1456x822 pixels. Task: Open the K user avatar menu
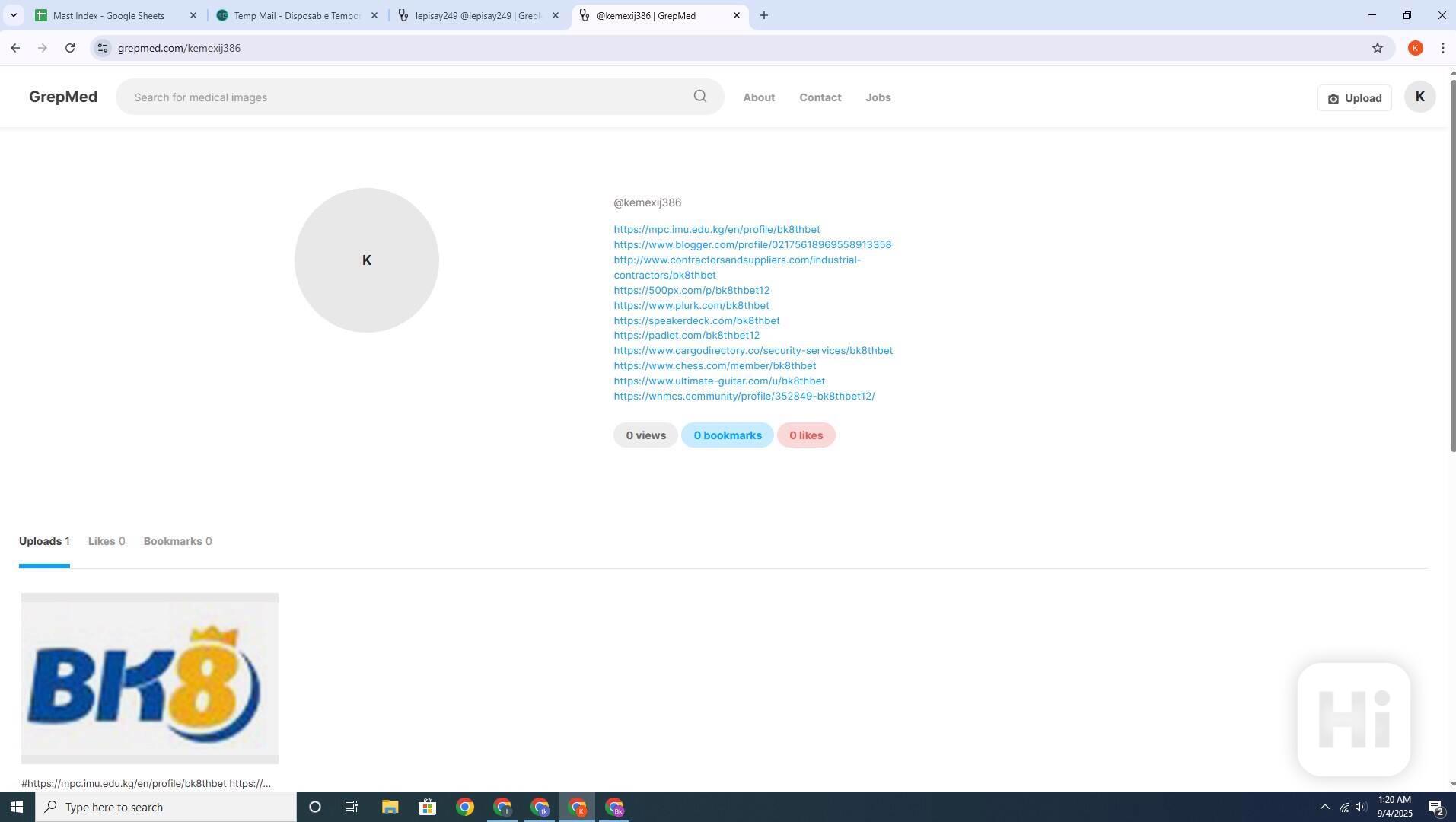click(x=1419, y=97)
